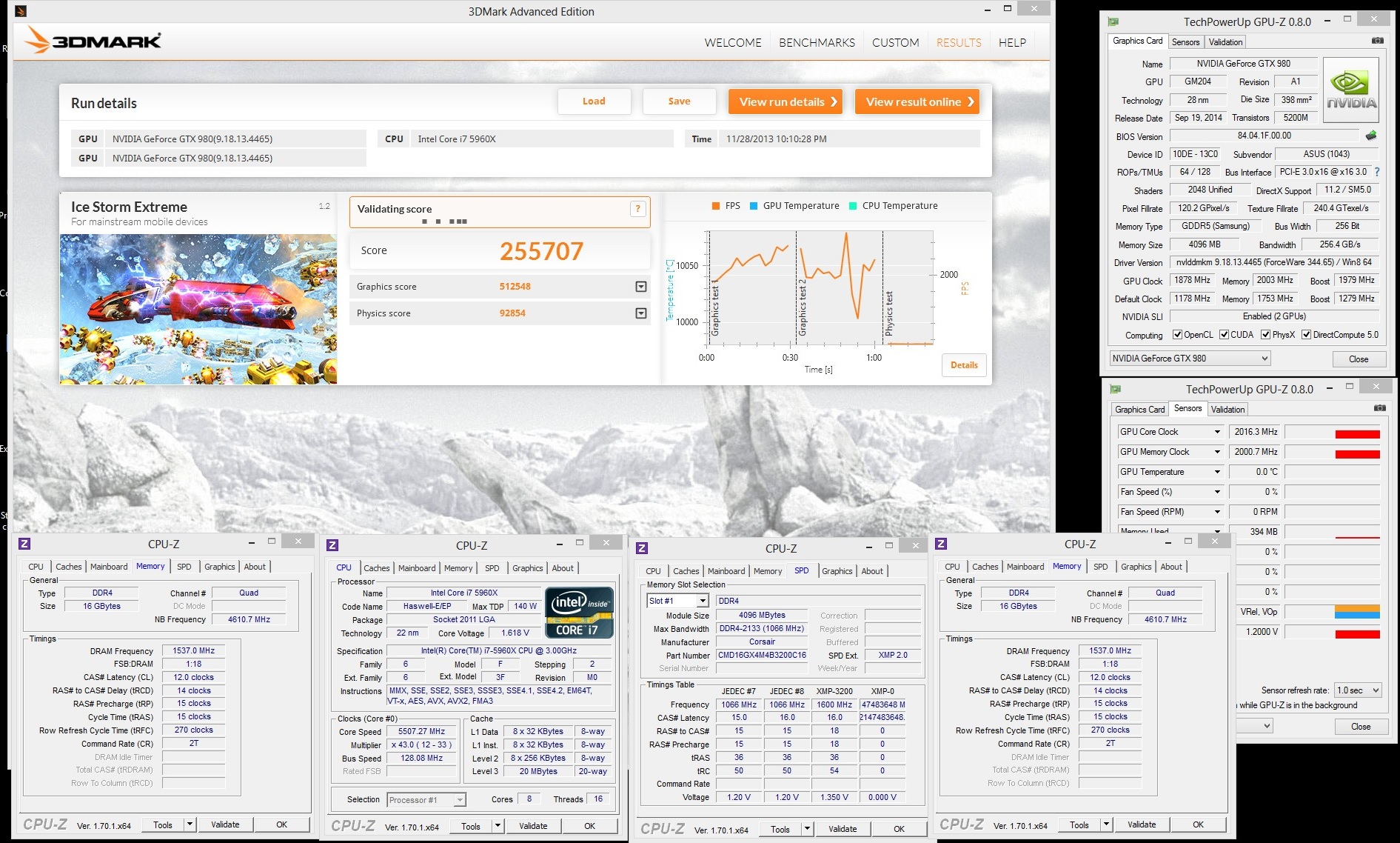Click the GPU-Z Sensors window title icon
Image resolution: width=1400 pixels, height=843 pixels.
point(1116,389)
